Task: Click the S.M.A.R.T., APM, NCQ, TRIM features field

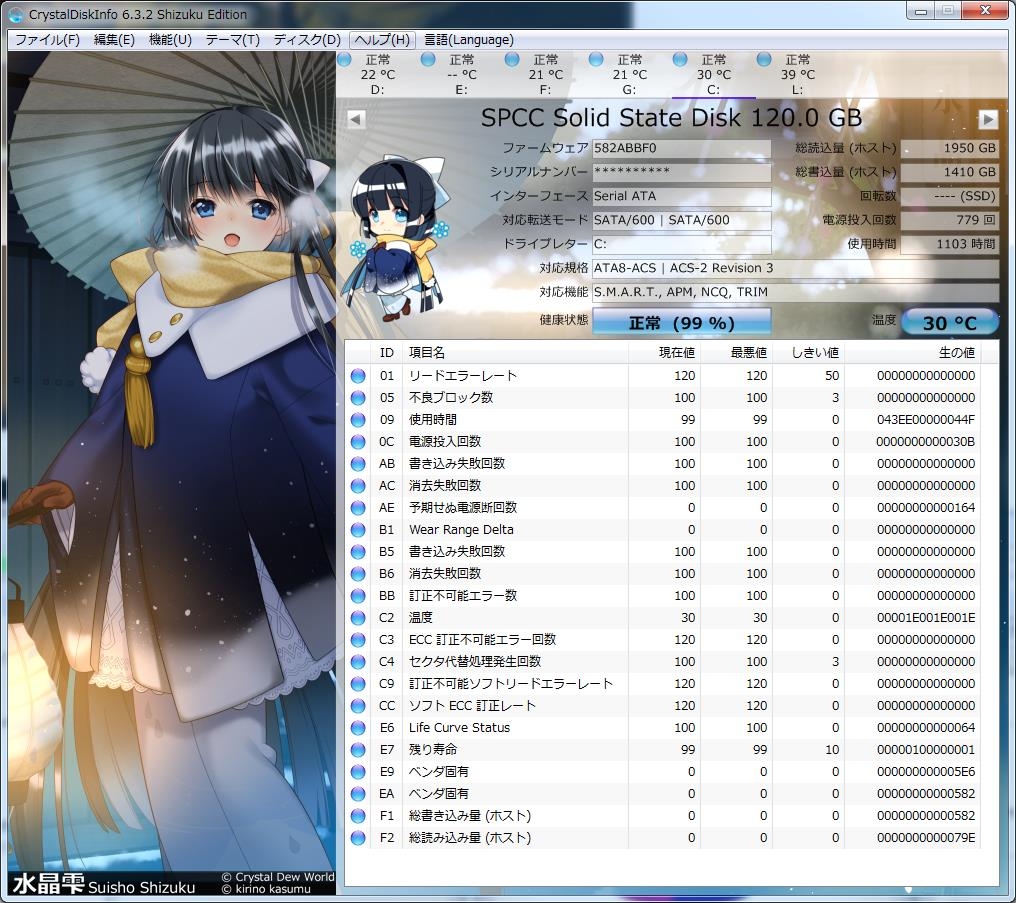Action: pos(795,292)
